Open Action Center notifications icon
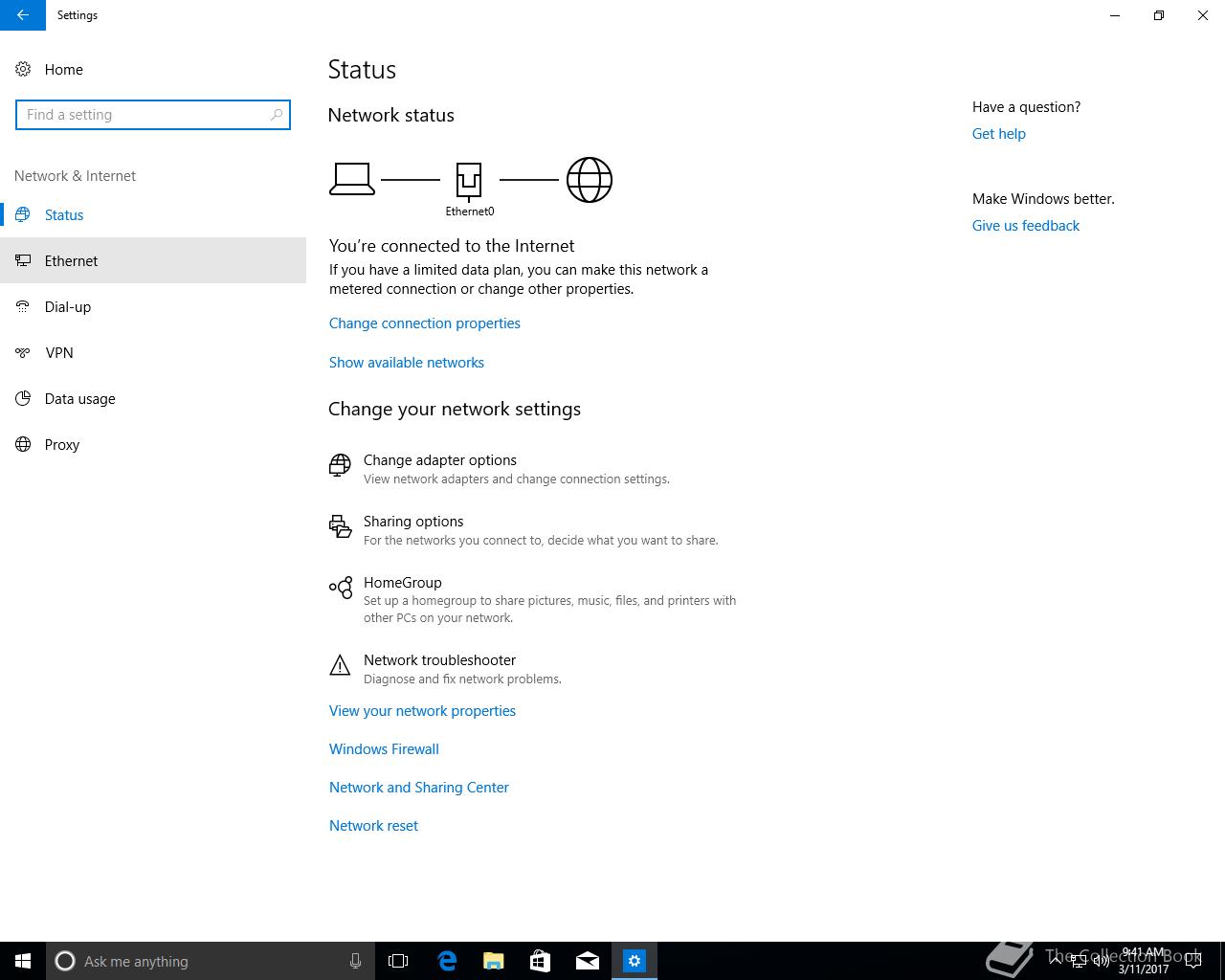Image resolution: width=1225 pixels, height=980 pixels. [1193, 961]
